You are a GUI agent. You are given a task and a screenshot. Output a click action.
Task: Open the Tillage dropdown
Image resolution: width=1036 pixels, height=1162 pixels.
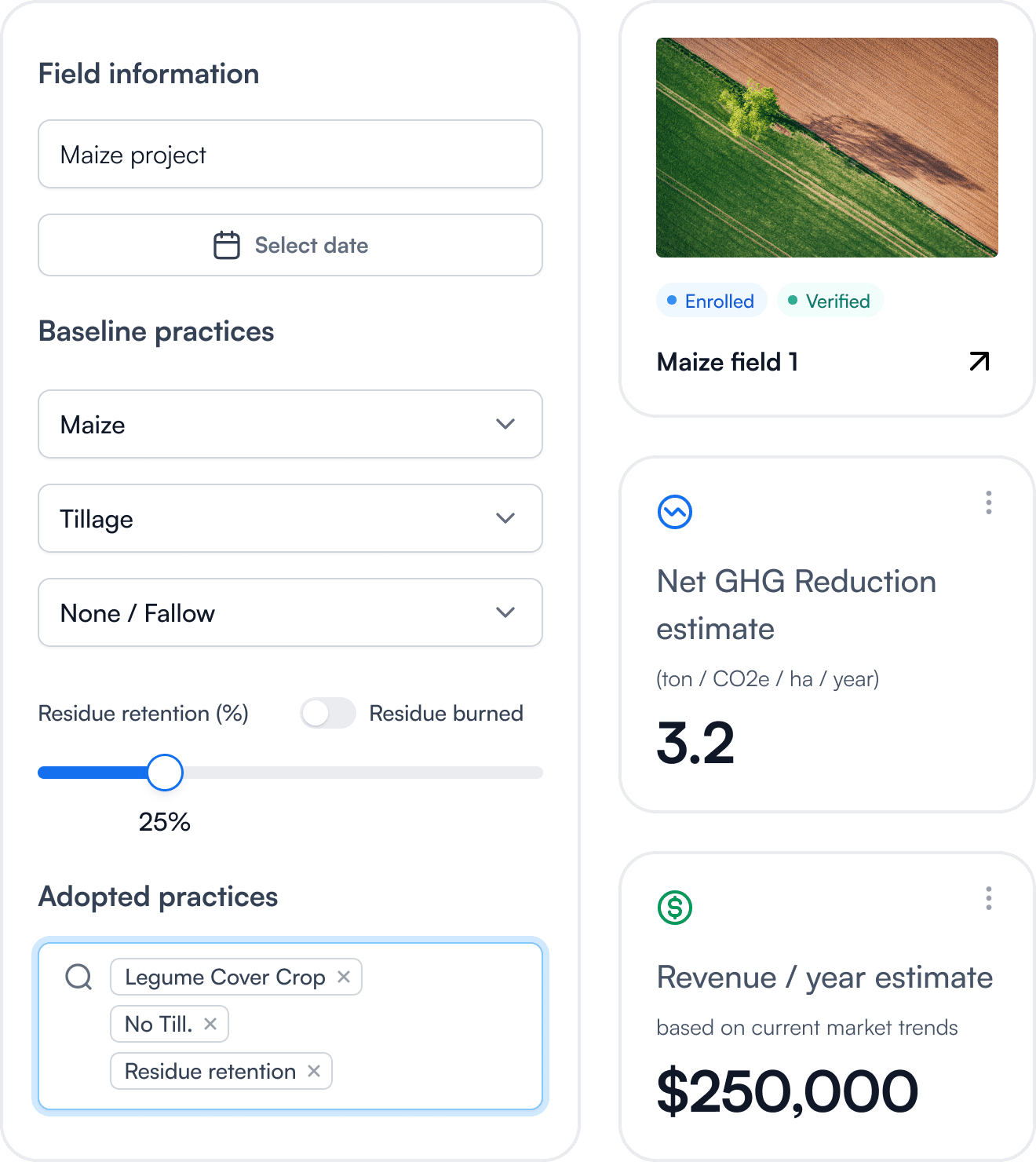tap(290, 518)
